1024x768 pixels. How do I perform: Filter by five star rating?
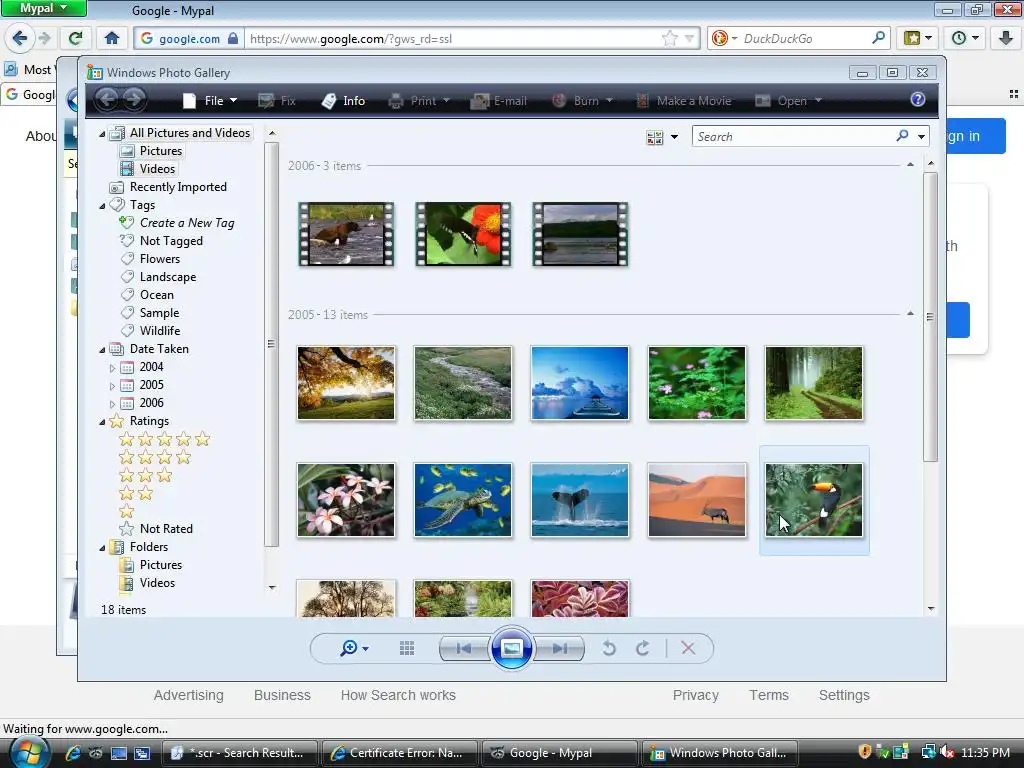(165, 439)
